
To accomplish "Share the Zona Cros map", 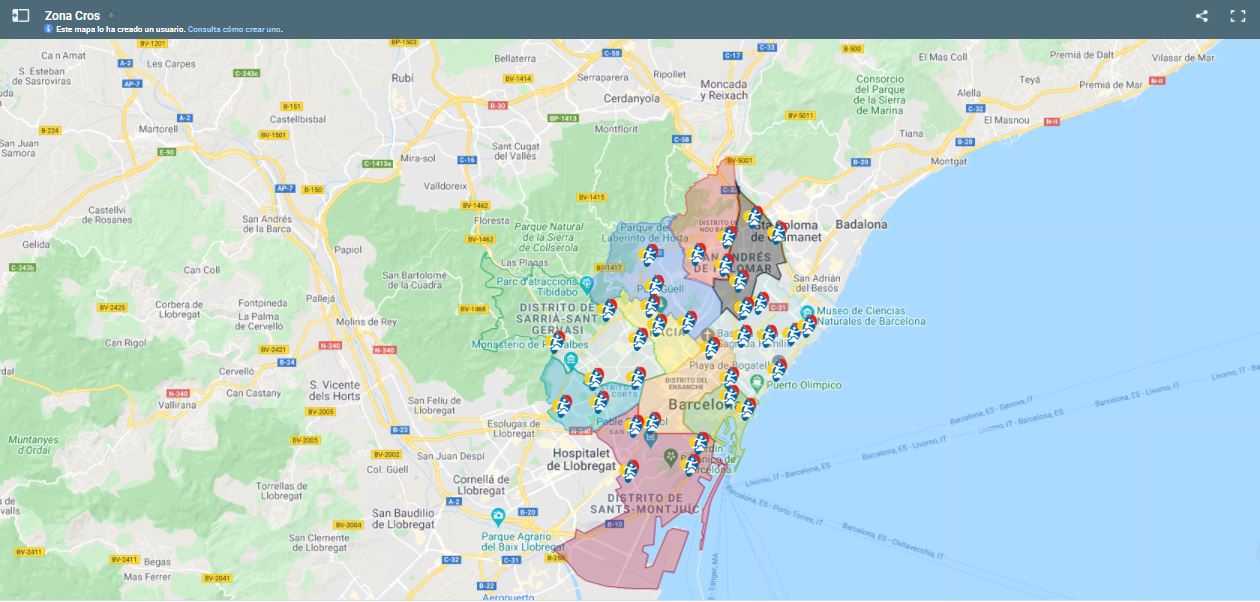I will pos(1202,16).
